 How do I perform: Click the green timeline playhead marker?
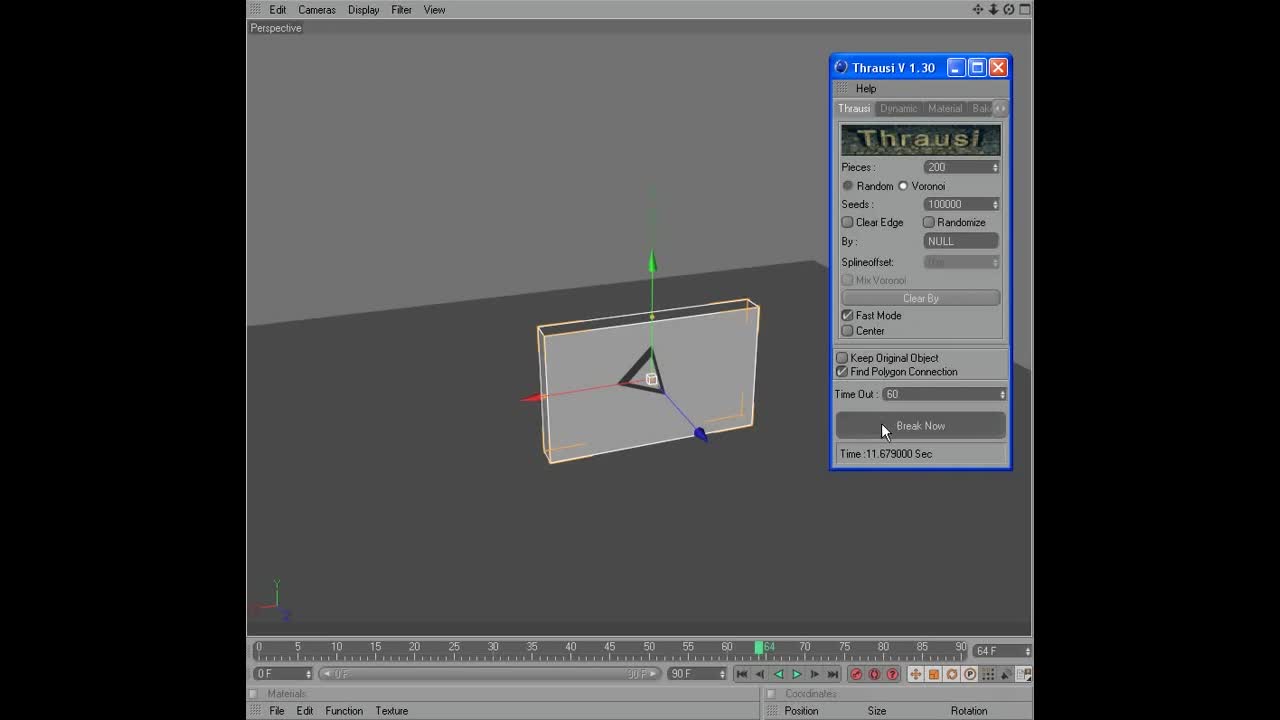(759, 648)
